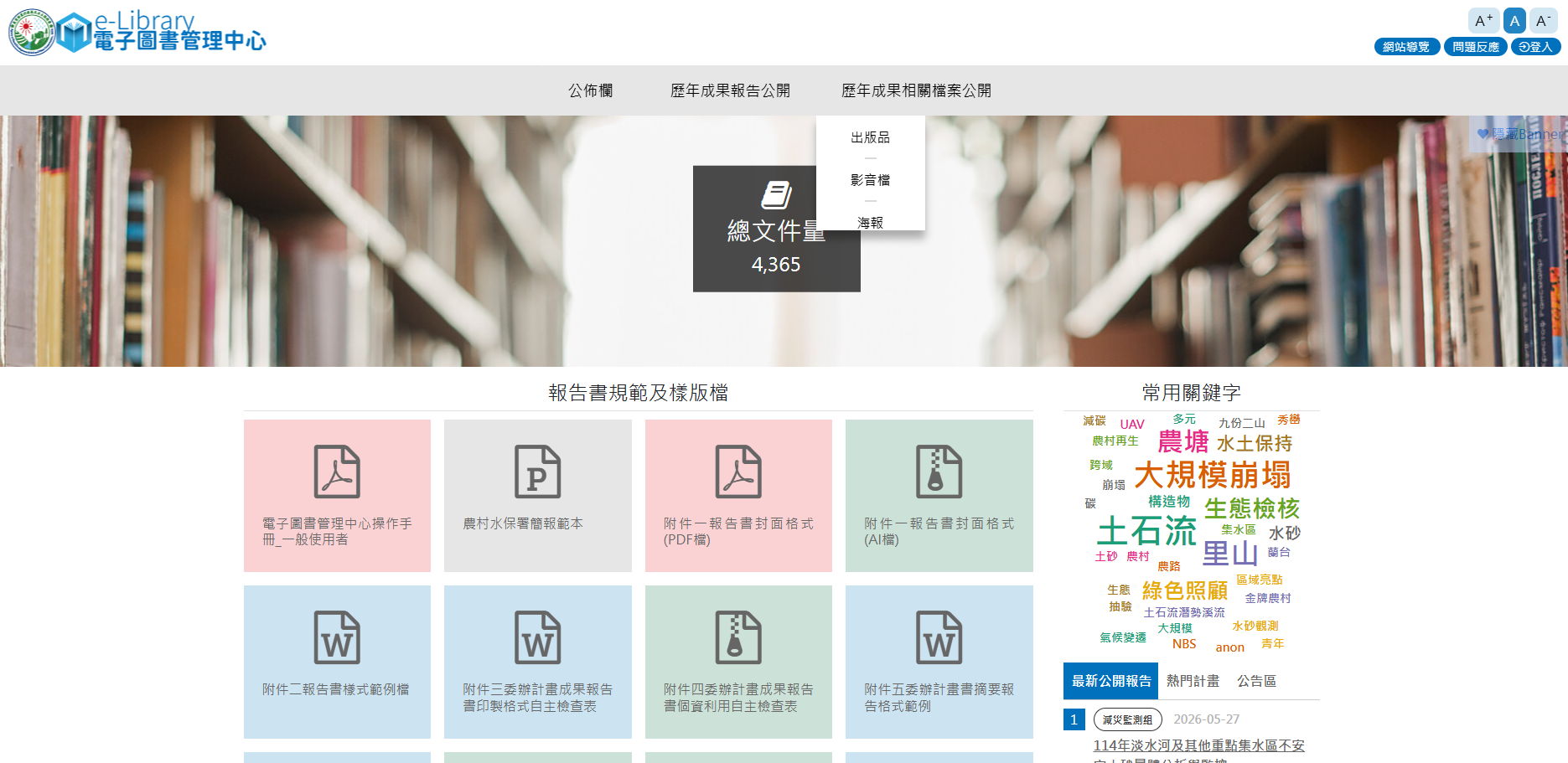Select 出版品 from the dropdown

(x=871, y=137)
